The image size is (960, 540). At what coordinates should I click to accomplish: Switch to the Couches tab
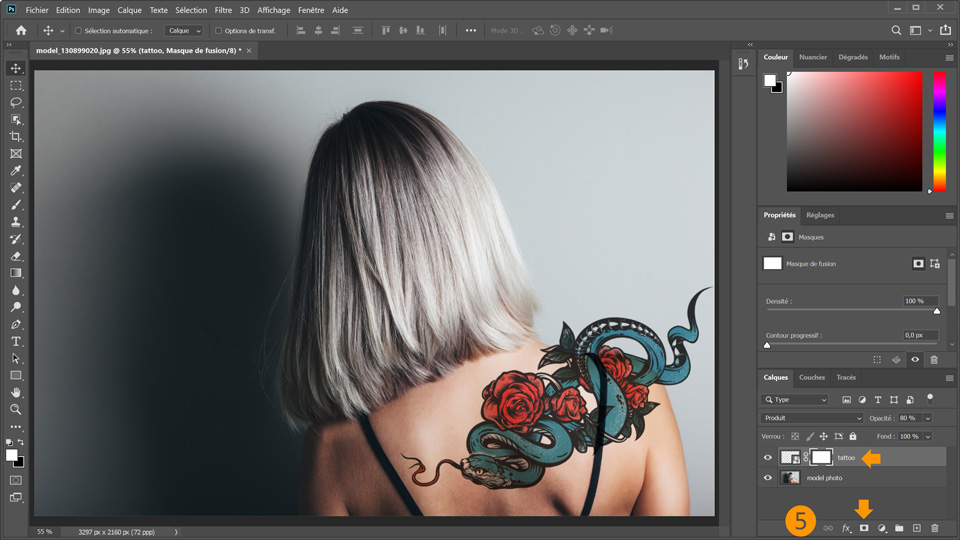812,377
